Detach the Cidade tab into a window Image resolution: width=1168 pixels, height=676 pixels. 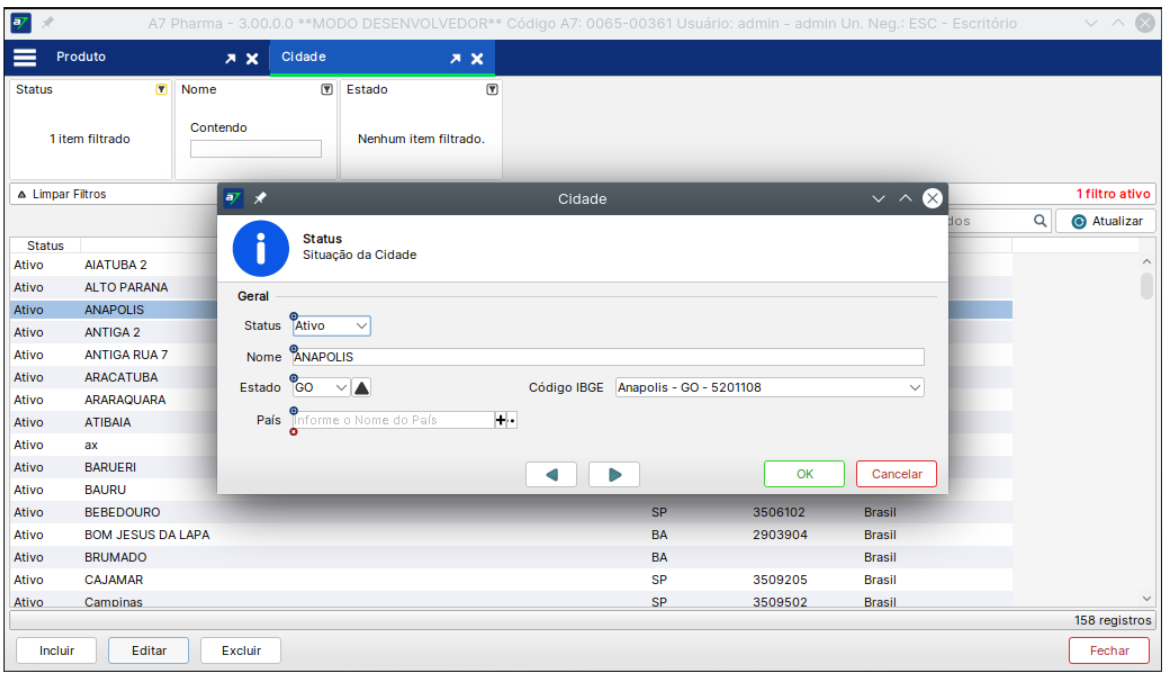coord(456,58)
